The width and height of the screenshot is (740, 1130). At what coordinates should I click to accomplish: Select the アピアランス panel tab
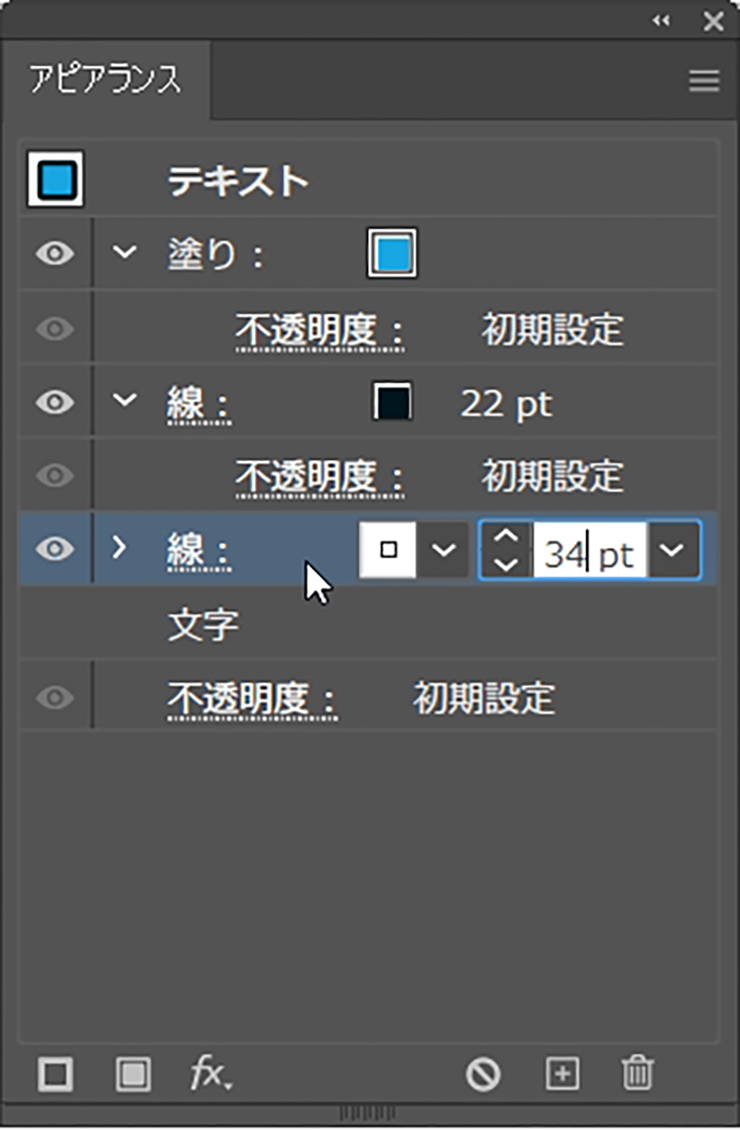(105, 80)
